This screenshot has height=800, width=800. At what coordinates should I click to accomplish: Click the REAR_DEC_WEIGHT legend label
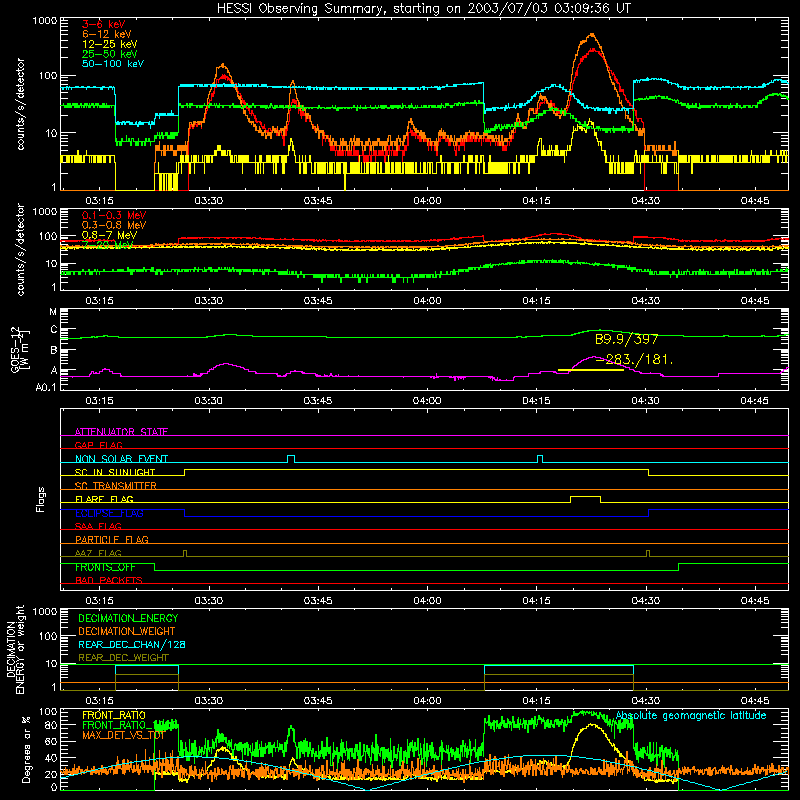click(x=123, y=658)
